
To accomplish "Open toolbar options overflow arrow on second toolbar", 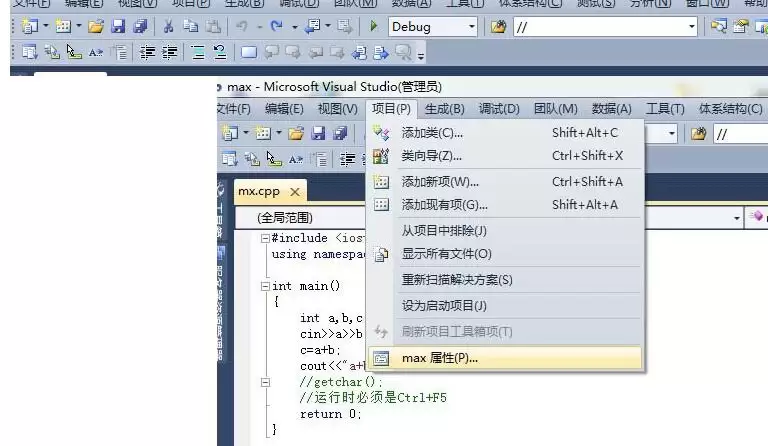I will (421, 56).
